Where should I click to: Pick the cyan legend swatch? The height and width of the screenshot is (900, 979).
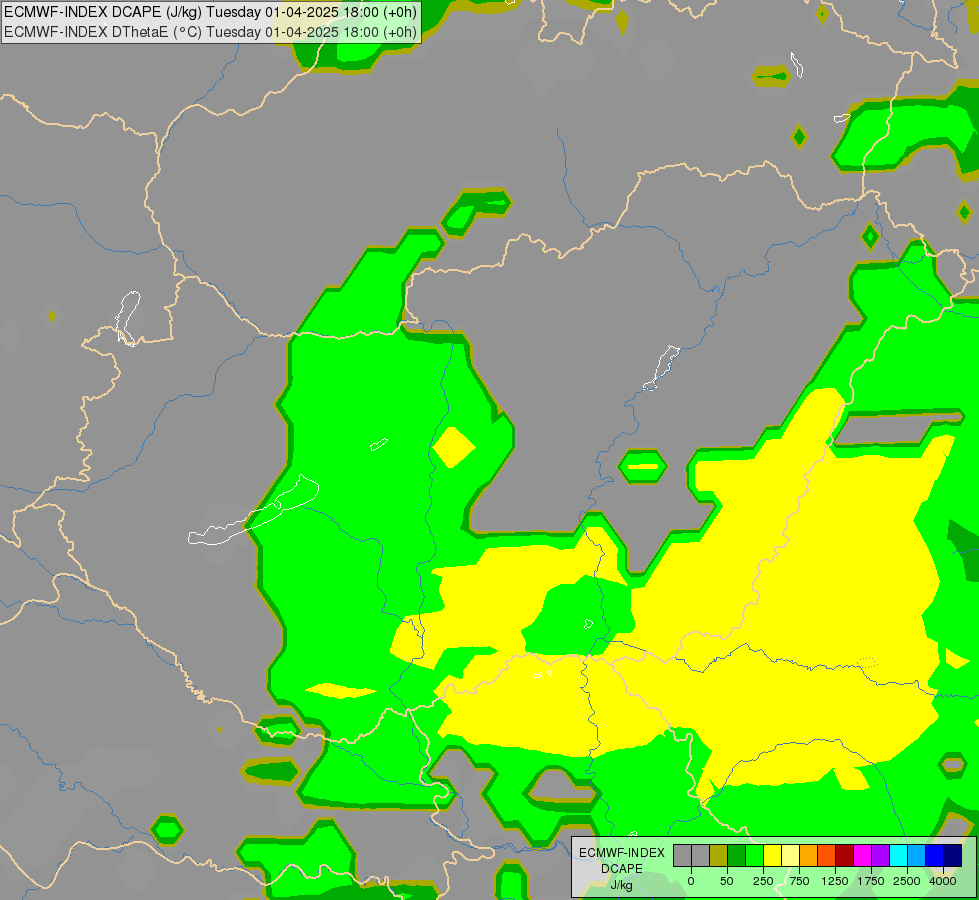coord(899,856)
